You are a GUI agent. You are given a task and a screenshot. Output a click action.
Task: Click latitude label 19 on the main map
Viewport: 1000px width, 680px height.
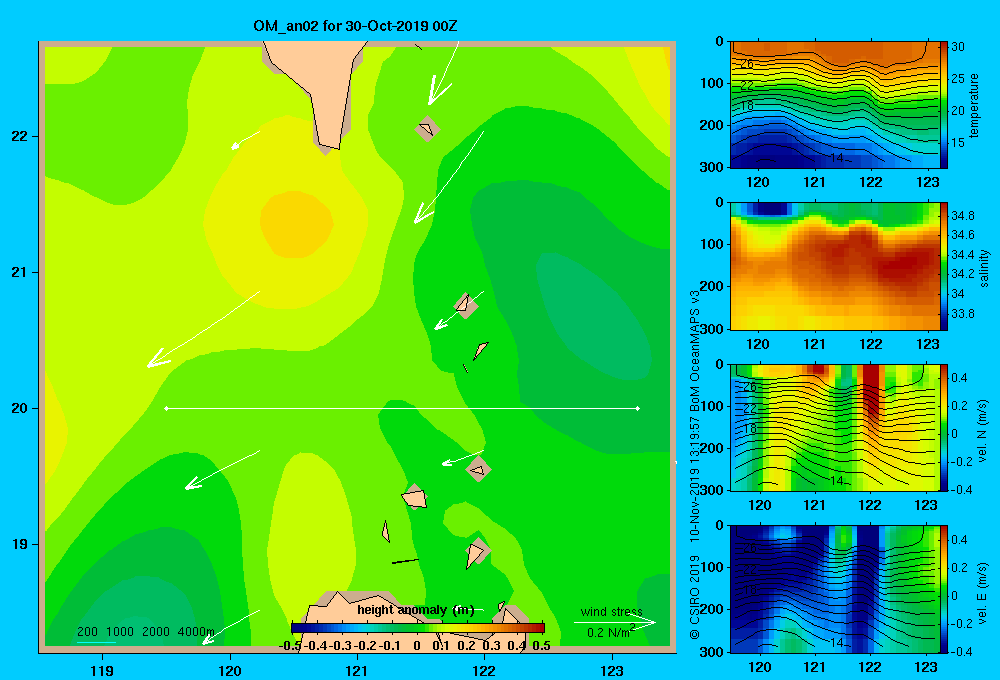pyautogui.click(x=20, y=544)
